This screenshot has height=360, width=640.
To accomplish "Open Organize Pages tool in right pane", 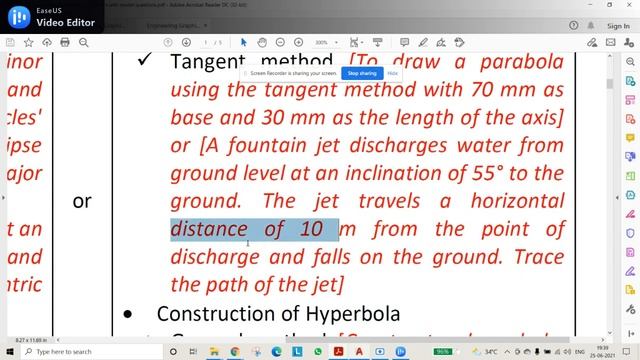I will [630, 176].
